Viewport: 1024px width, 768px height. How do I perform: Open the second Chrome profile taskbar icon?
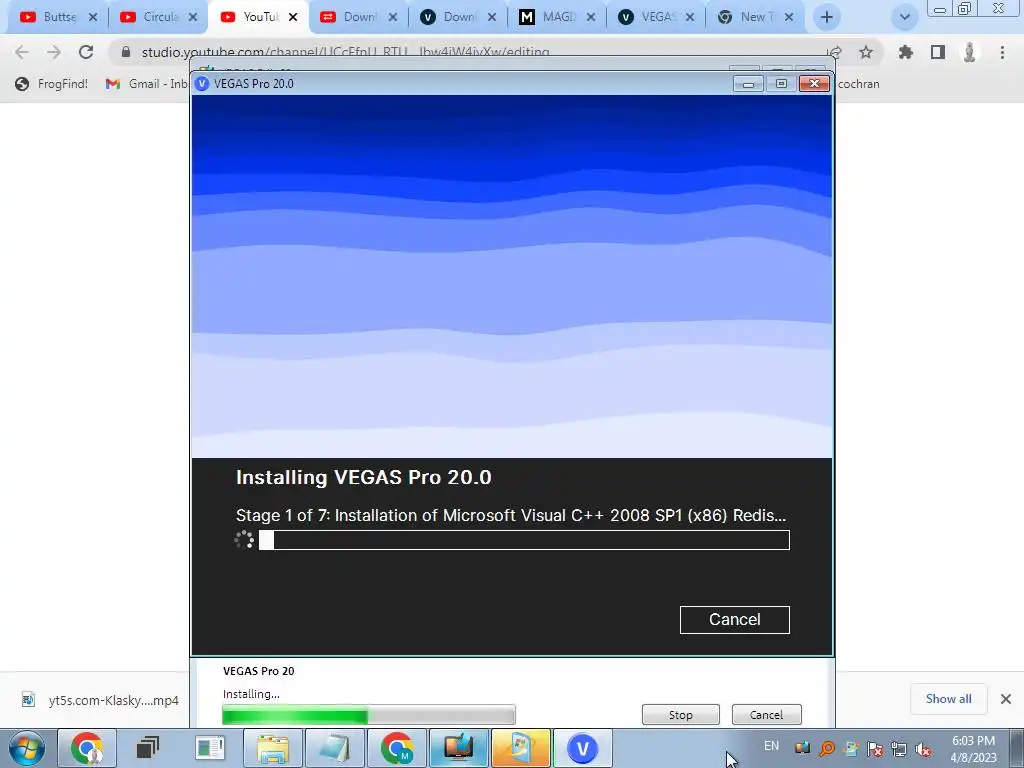tap(396, 748)
